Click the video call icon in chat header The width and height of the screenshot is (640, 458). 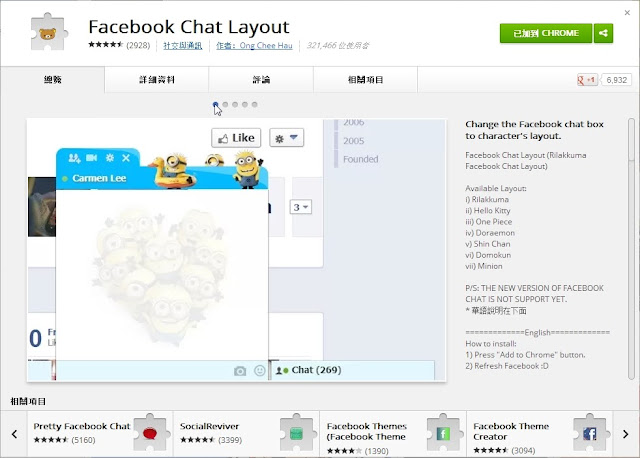tap(92, 158)
